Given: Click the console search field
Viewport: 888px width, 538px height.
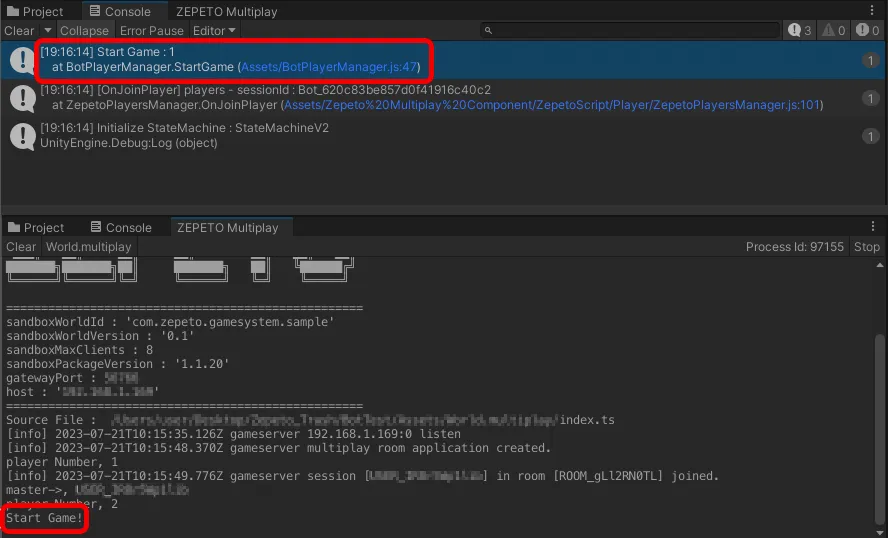Looking at the screenshot, I should coord(630,31).
